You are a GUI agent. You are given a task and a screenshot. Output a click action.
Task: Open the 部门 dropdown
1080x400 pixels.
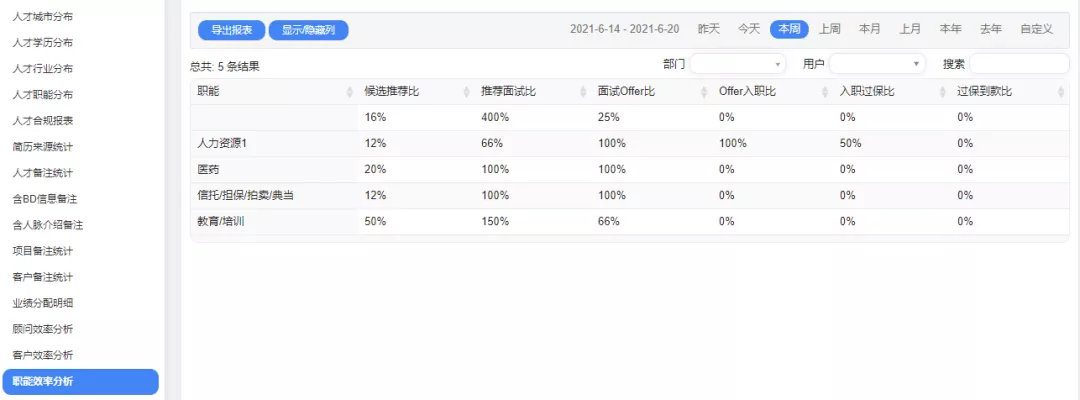pos(737,64)
